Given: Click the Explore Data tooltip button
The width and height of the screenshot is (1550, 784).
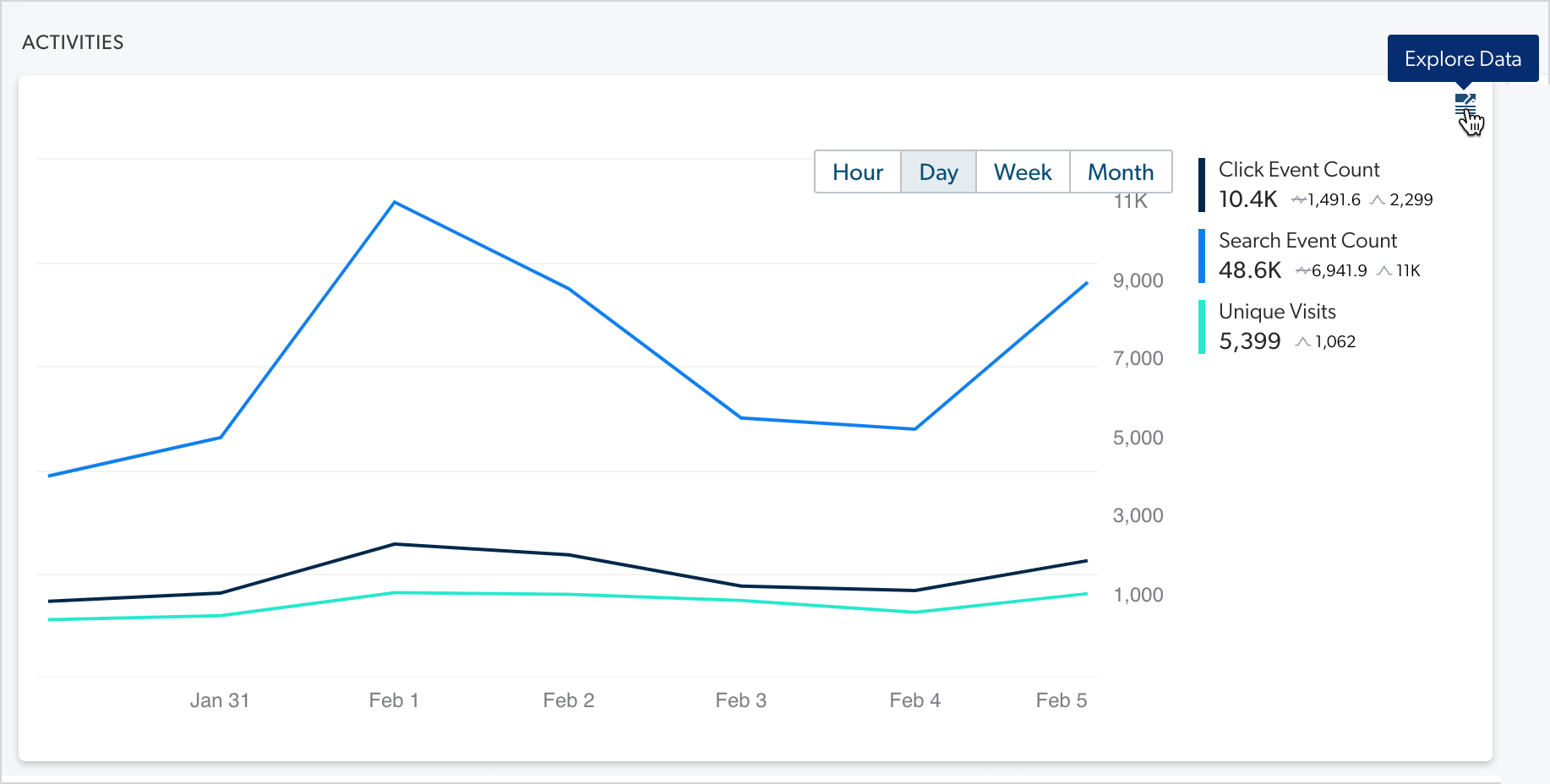Looking at the screenshot, I should (1463, 58).
